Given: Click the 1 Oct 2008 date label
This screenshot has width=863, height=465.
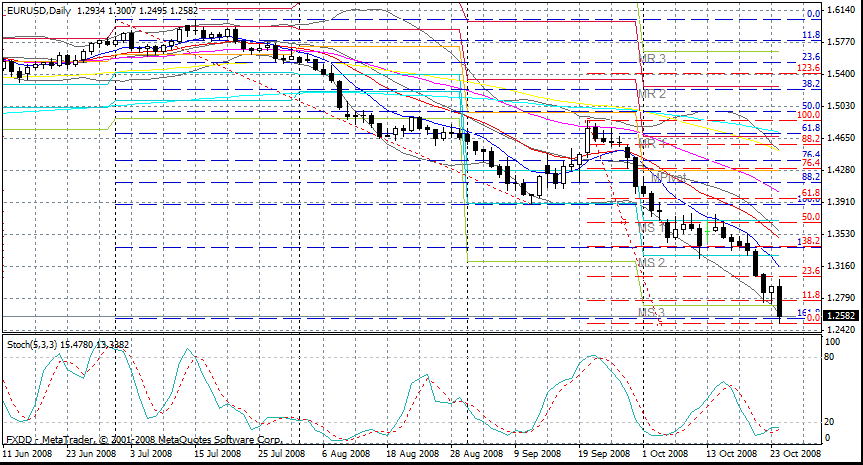Looking at the screenshot, I should coord(659,453).
